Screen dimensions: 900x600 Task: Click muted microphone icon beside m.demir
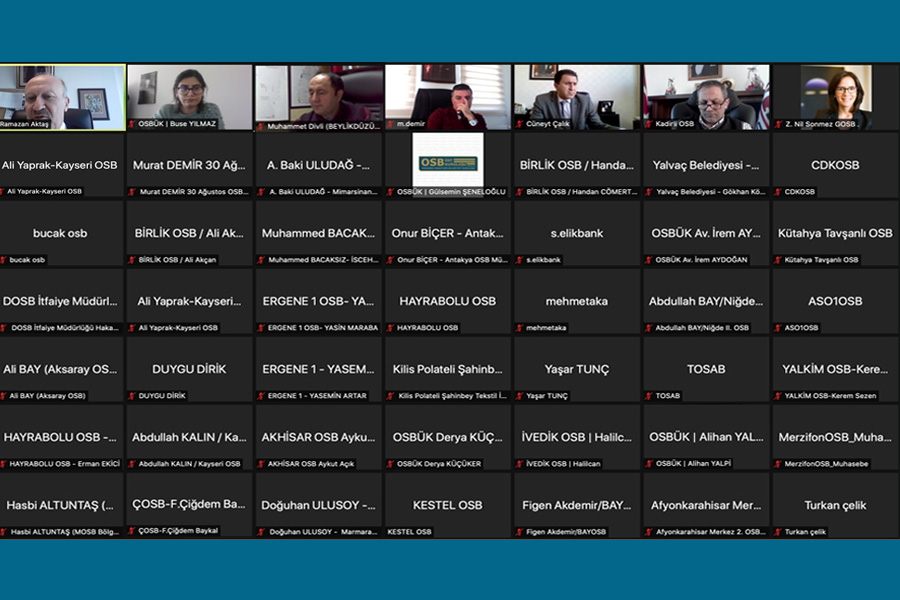click(x=390, y=123)
